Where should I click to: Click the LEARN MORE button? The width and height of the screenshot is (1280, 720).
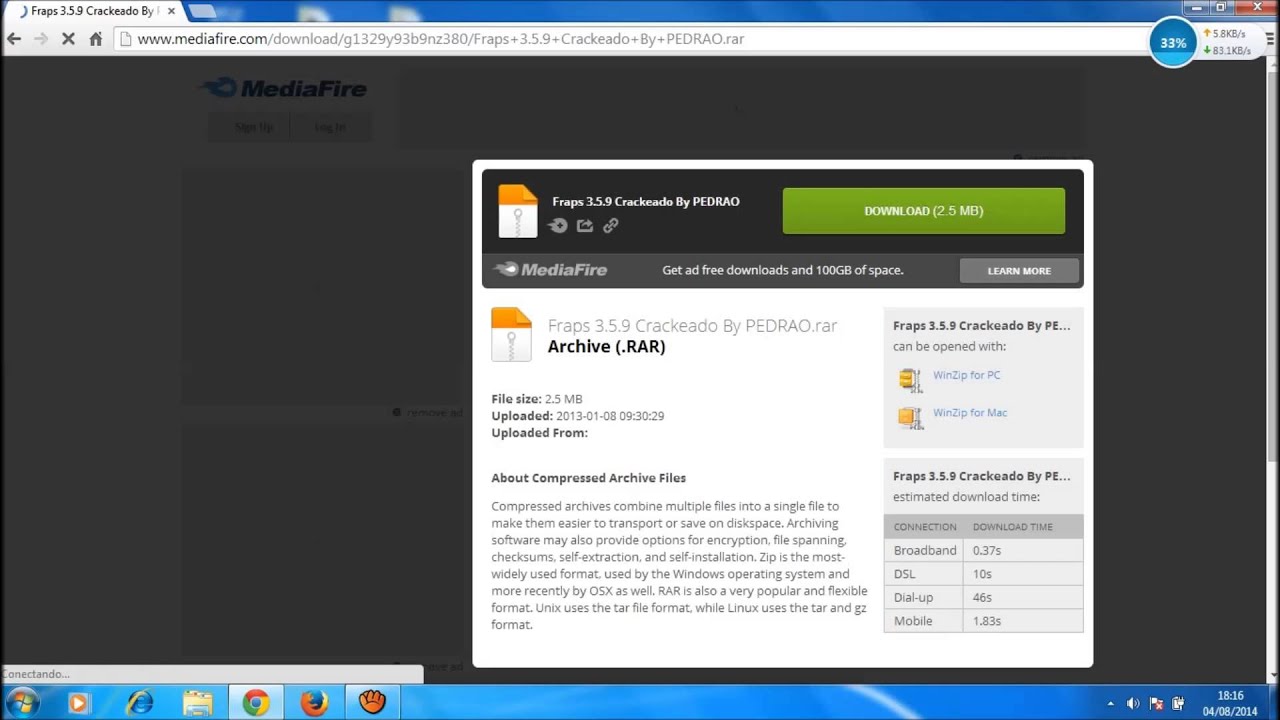click(1019, 271)
